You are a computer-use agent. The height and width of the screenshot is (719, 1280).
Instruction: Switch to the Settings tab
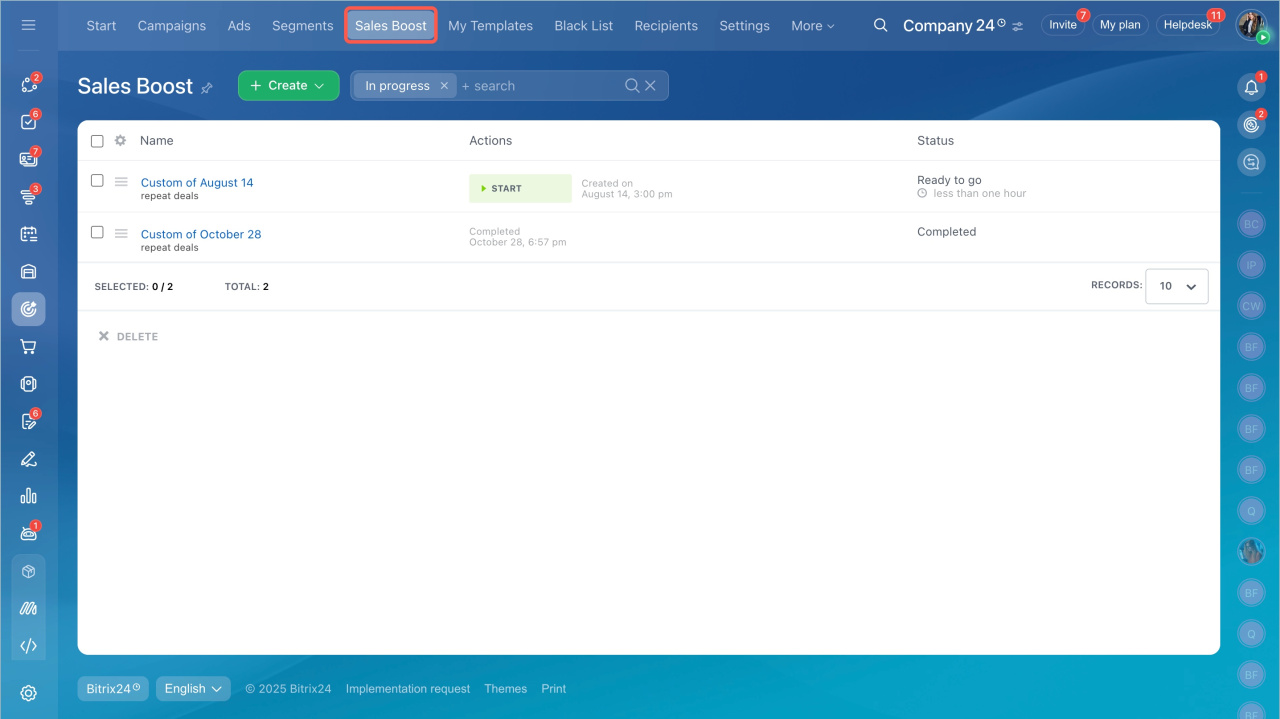point(744,26)
